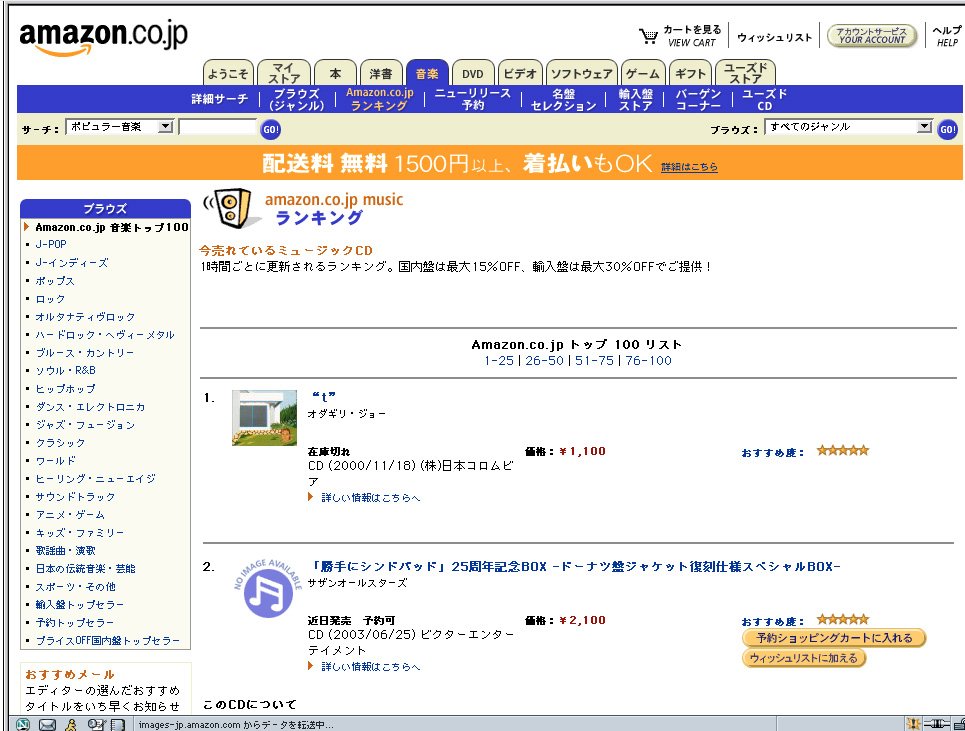Open ソウル・R&B category in sidebar
Screen dimensions: 965x731
point(65,370)
